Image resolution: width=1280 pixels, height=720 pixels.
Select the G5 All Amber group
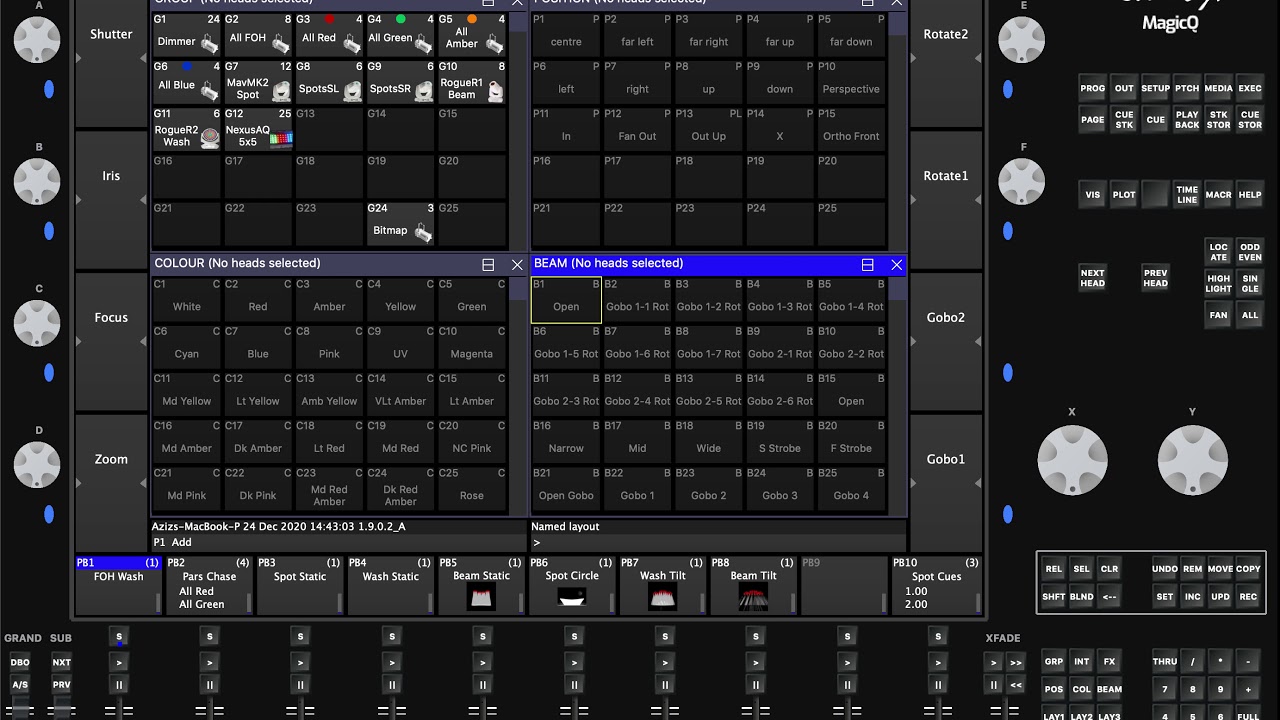coord(472,34)
